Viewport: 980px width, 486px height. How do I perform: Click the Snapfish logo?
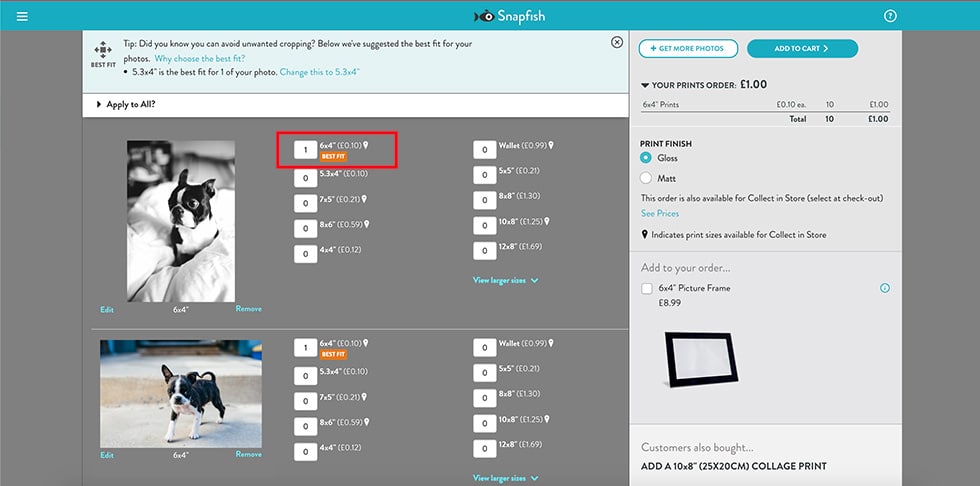tap(510, 16)
